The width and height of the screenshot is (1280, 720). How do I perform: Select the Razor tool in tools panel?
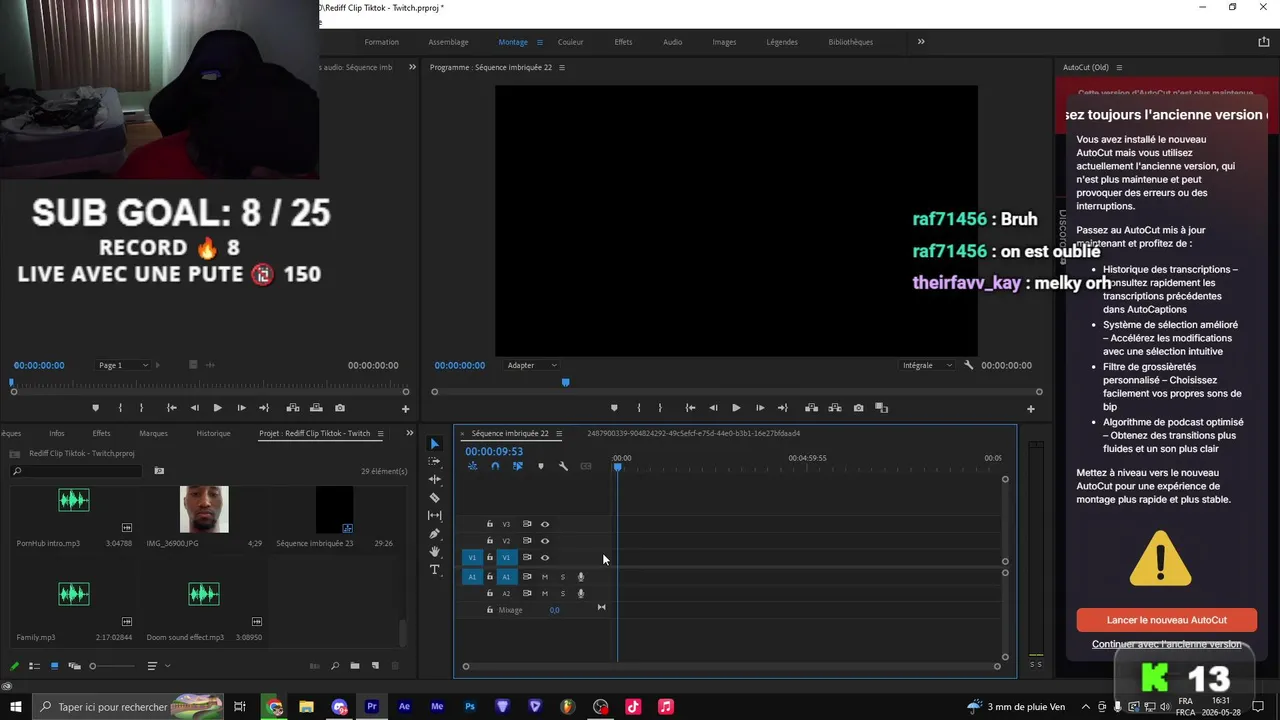pos(434,497)
